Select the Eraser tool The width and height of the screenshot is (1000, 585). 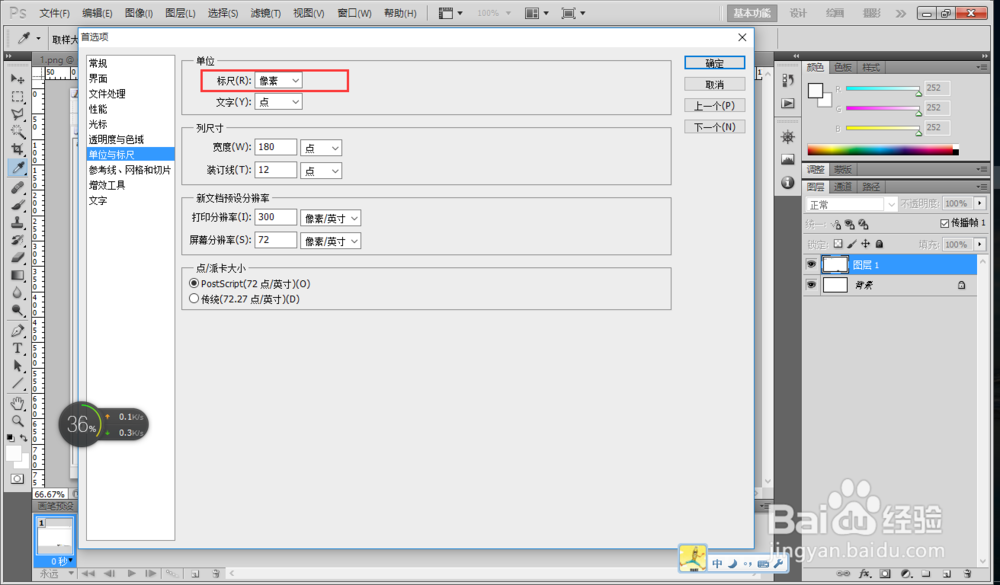tap(17, 258)
